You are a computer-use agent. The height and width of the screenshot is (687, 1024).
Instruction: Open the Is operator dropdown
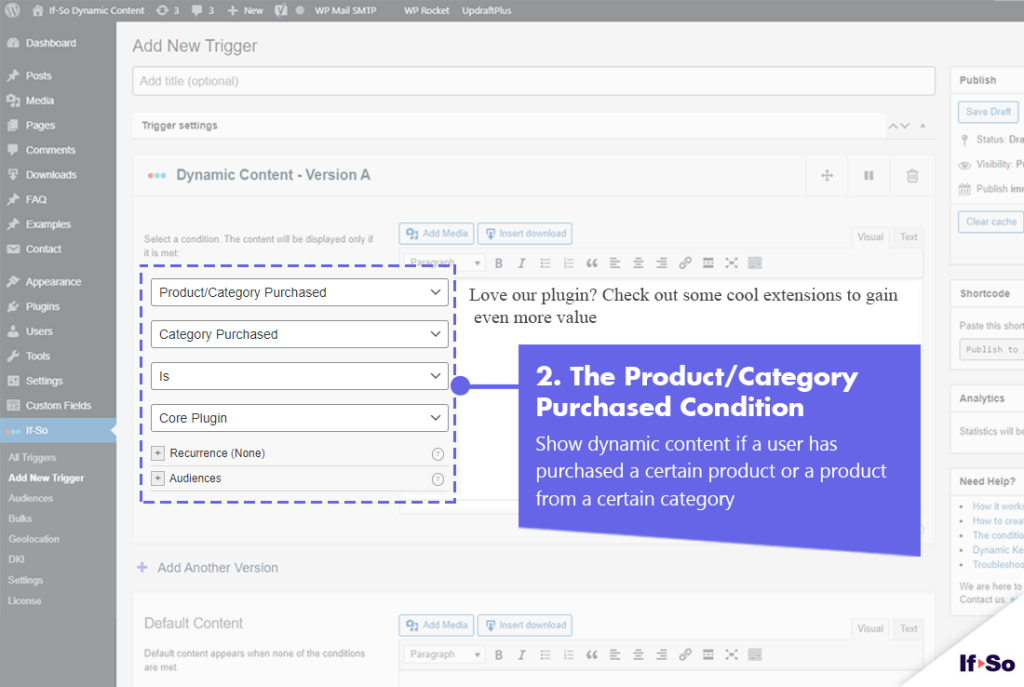299,376
